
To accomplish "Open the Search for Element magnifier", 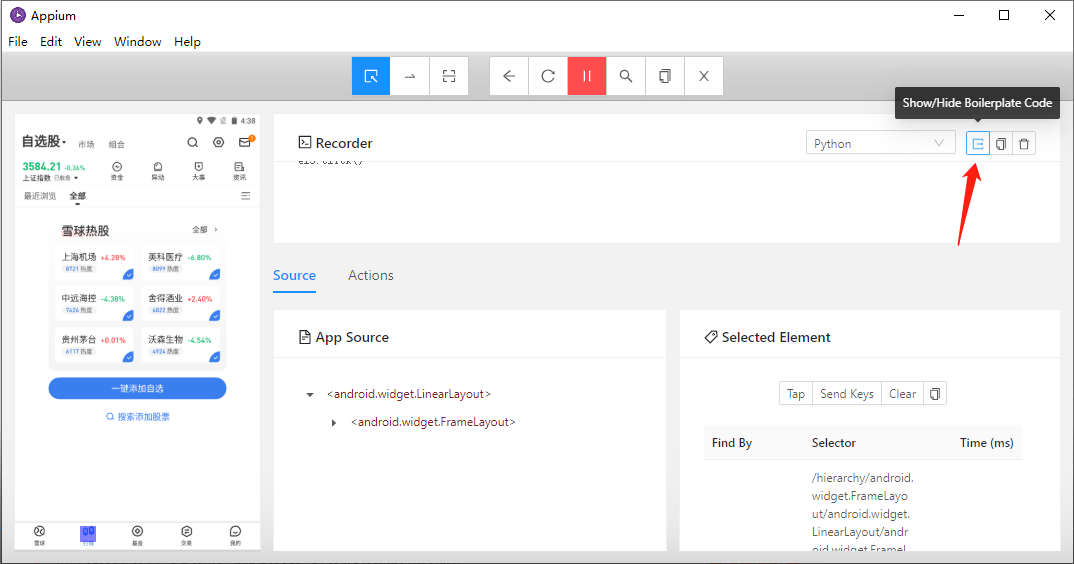I will point(625,76).
